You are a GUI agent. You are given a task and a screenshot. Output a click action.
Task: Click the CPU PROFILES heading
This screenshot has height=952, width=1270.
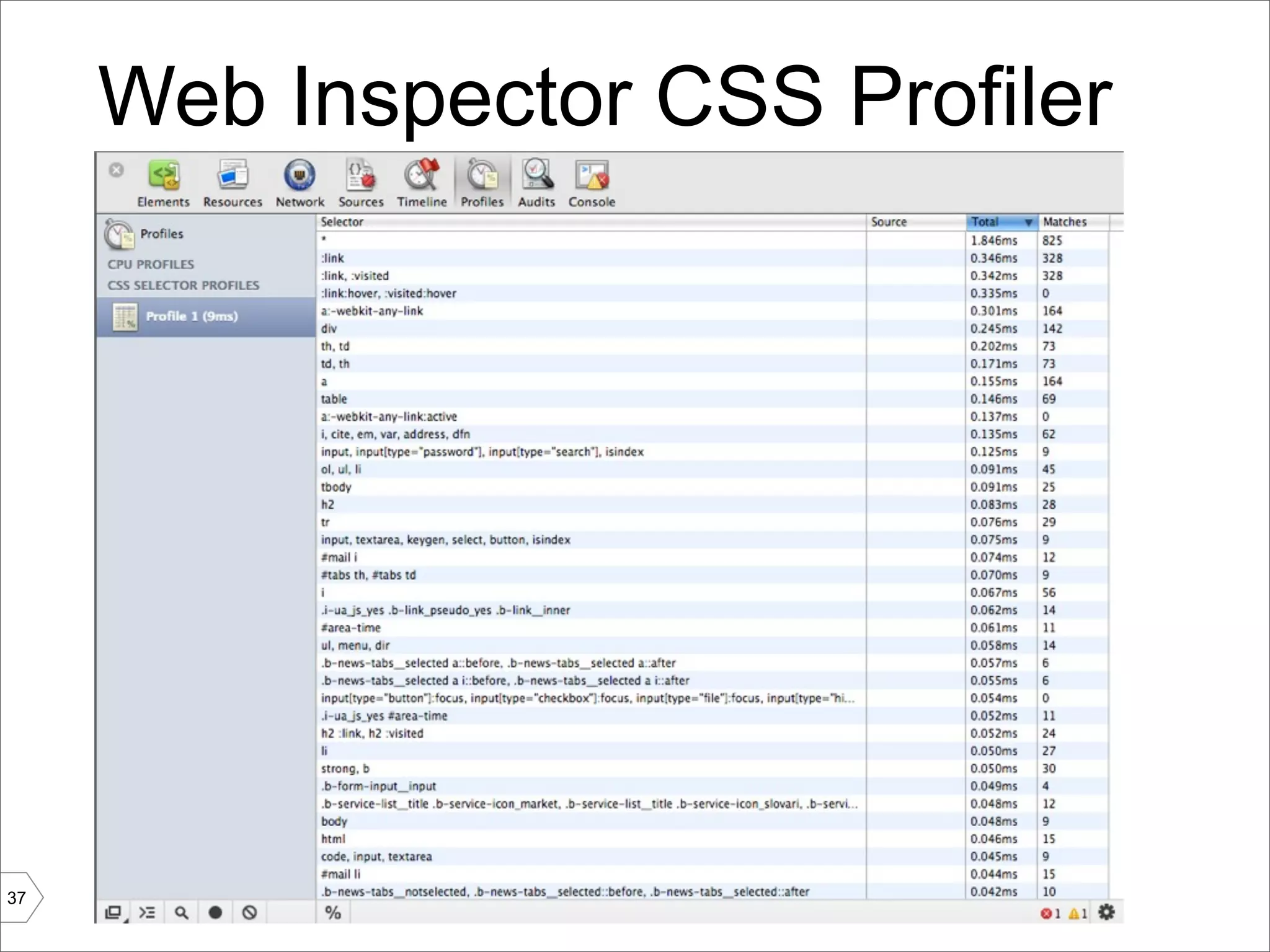tap(151, 265)
